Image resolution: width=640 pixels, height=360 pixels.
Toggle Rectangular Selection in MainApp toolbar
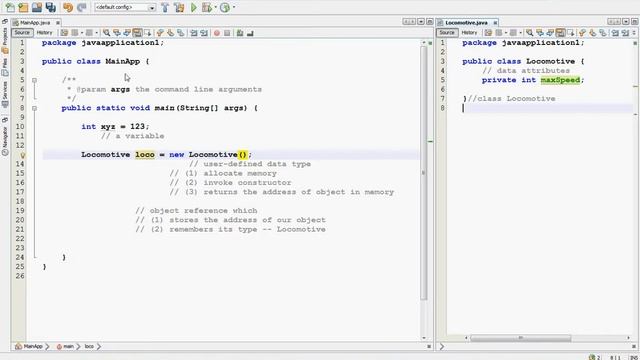(x=148, y=33)
